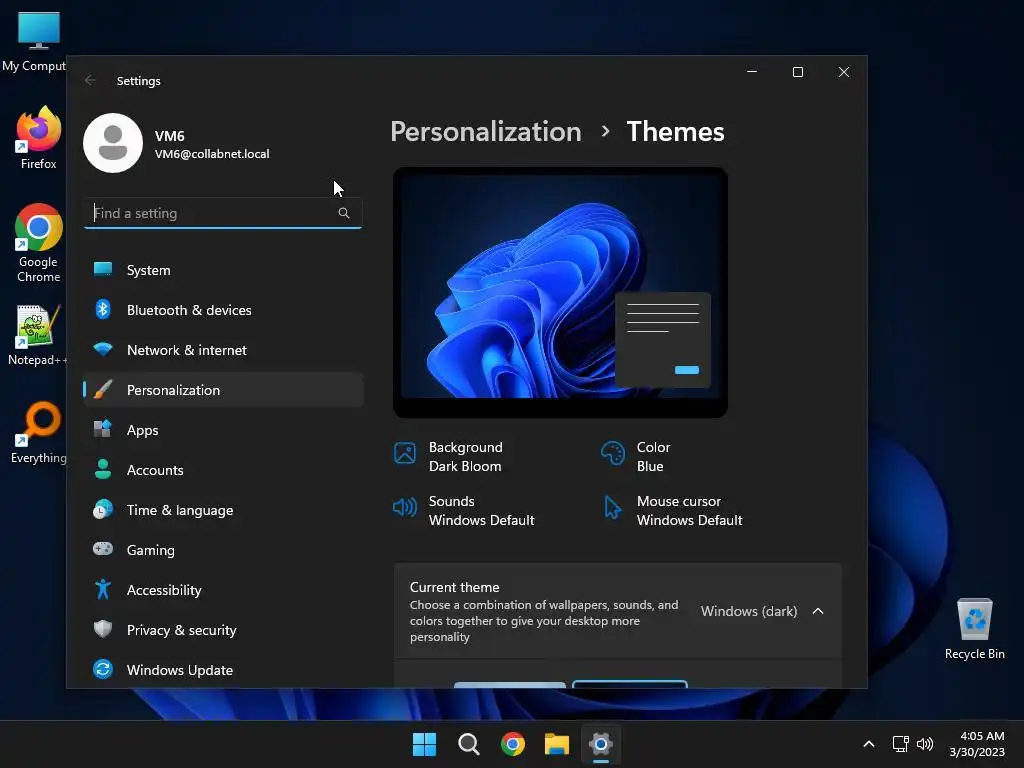The width and height of the screenshot is (1024, 768).
Task: Click the Personalization paintbrush icon
Action: pyautogui.click(x=103, y=389)
